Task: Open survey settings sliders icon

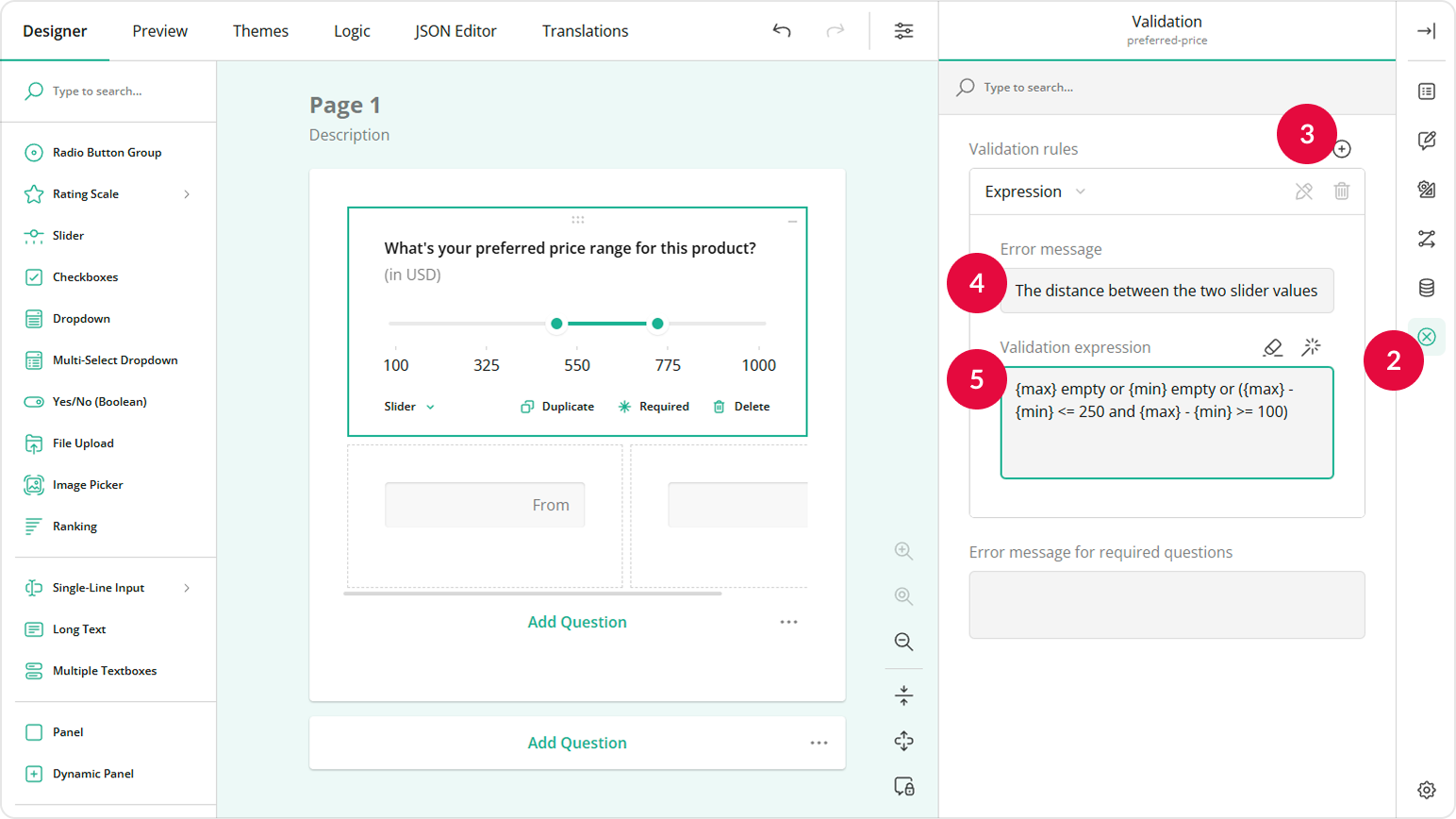Action: [903, 31]
